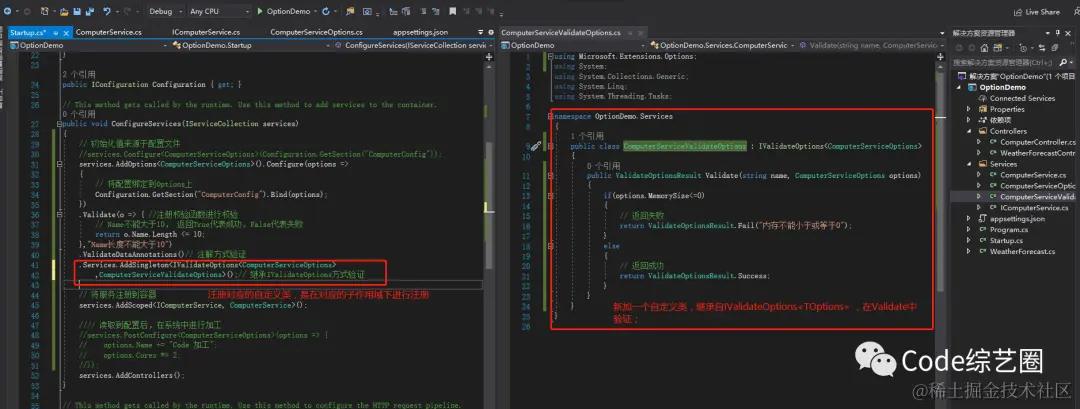Open the left editor tab-well settings gear

click(x=491, y=32)
